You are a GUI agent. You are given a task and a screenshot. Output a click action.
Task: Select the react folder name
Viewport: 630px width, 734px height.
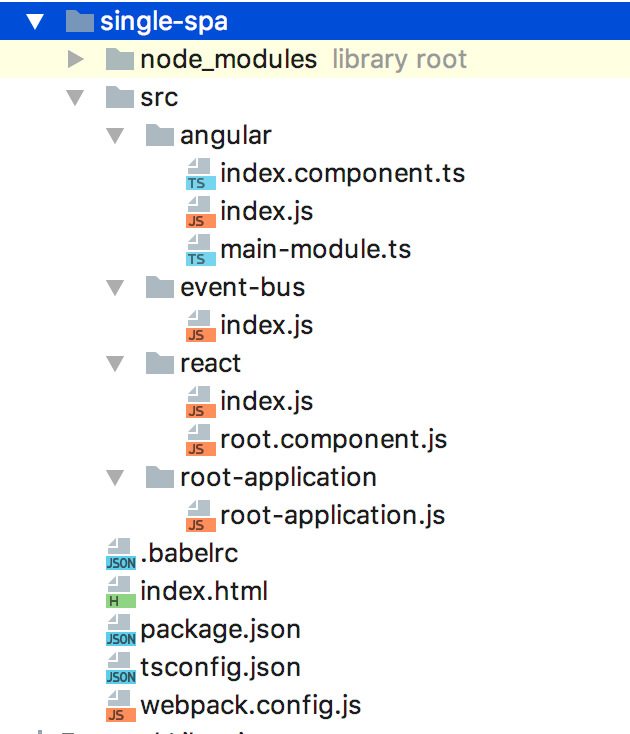[x=211, y=364]
